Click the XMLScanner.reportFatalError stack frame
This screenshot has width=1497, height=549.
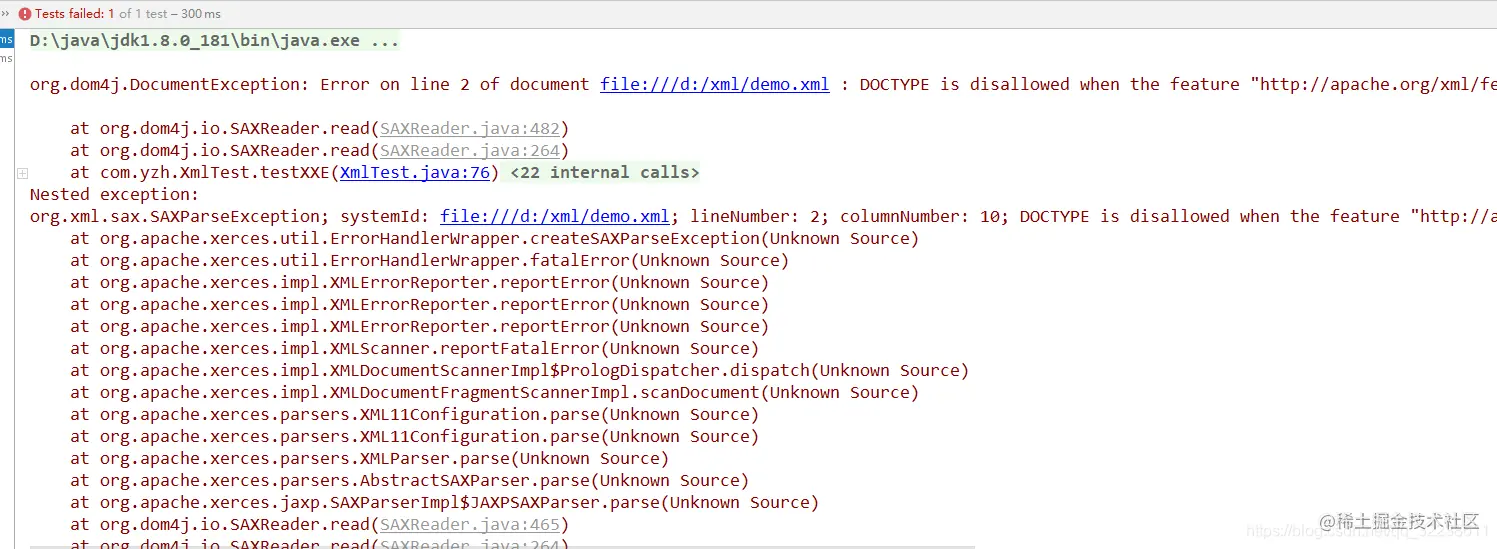[x=415, y=348]
